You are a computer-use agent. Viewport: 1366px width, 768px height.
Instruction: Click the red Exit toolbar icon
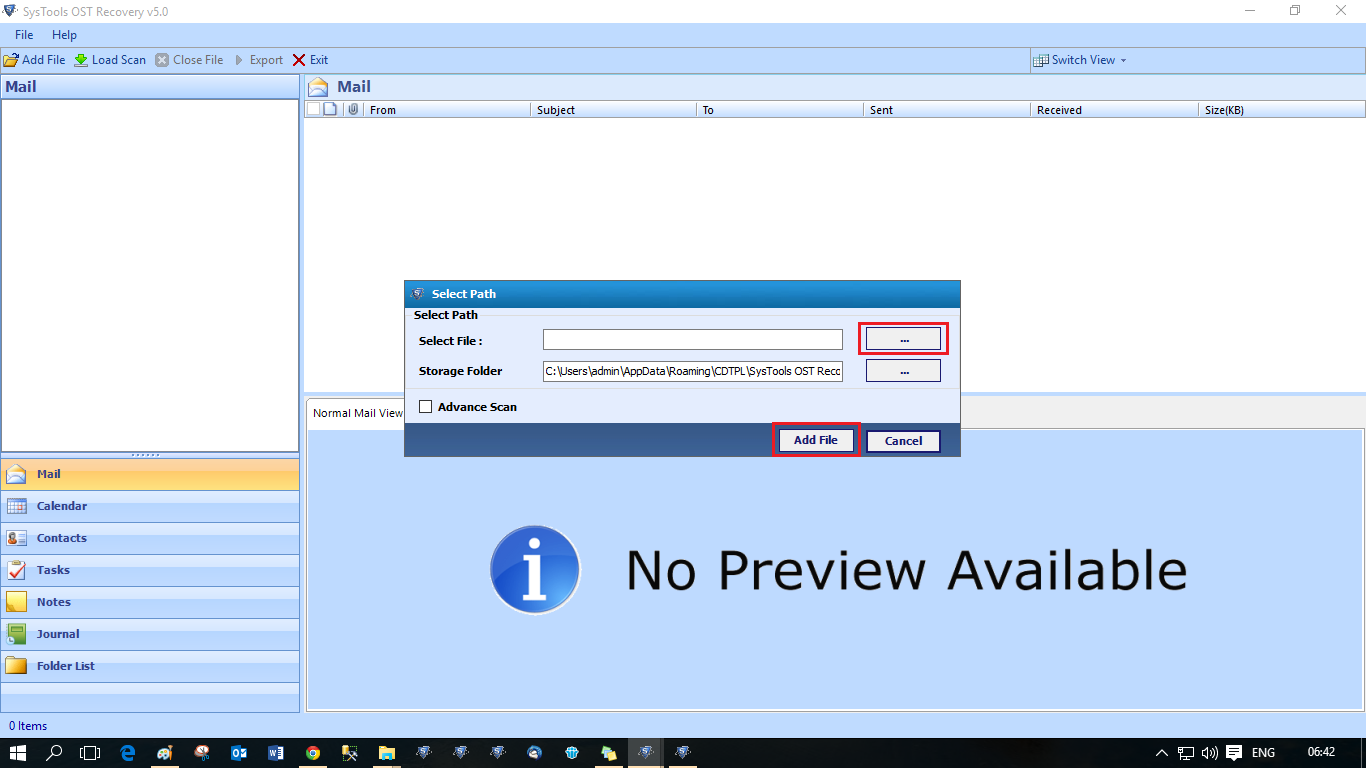(x=299, y=60)
